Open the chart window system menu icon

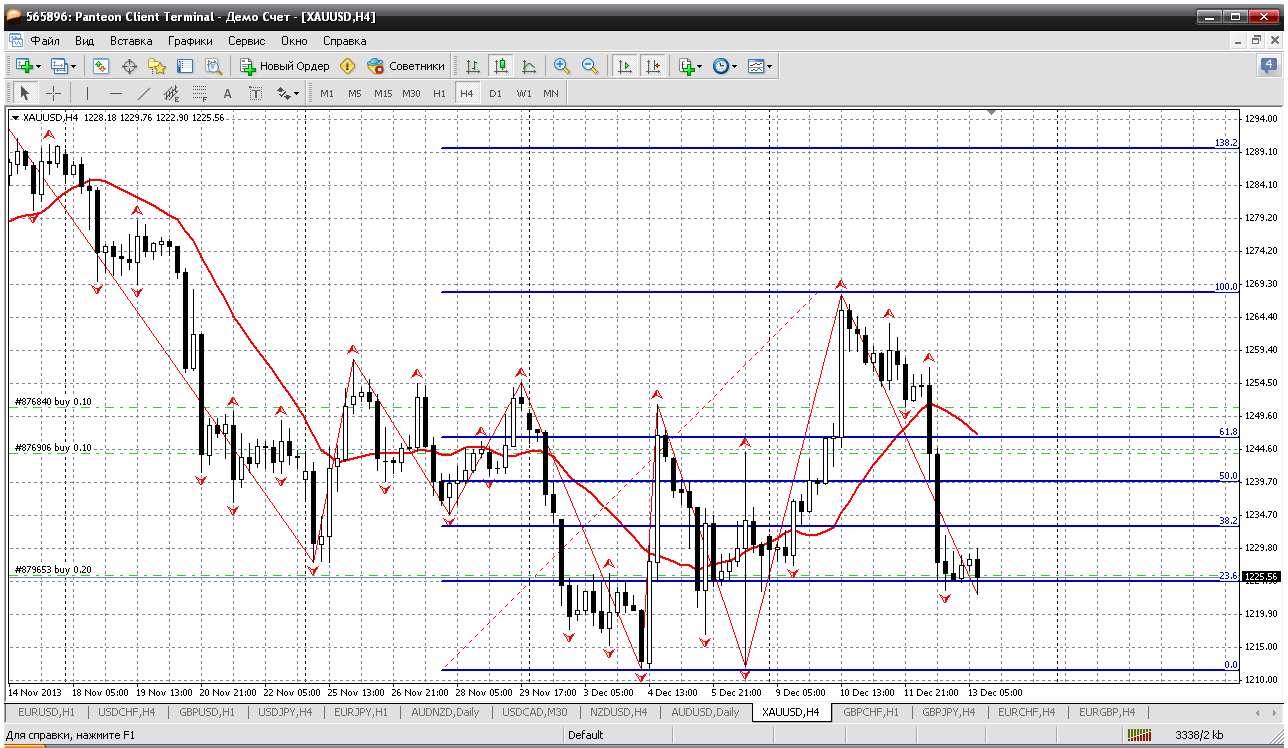click(x=15, y=41)
